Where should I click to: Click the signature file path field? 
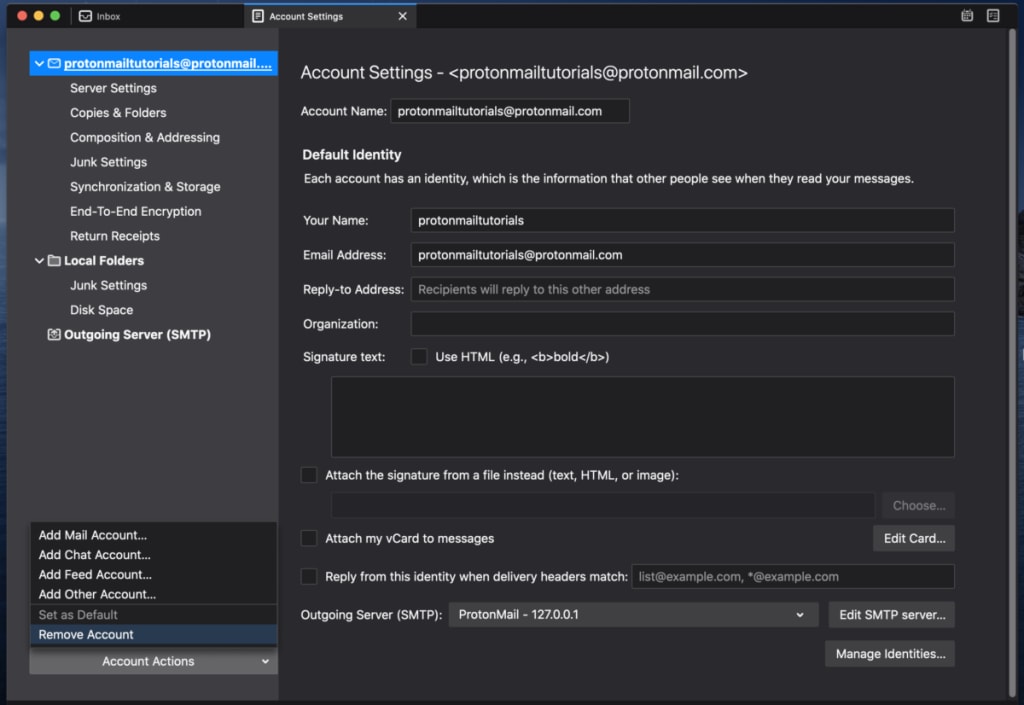(603, 505)
